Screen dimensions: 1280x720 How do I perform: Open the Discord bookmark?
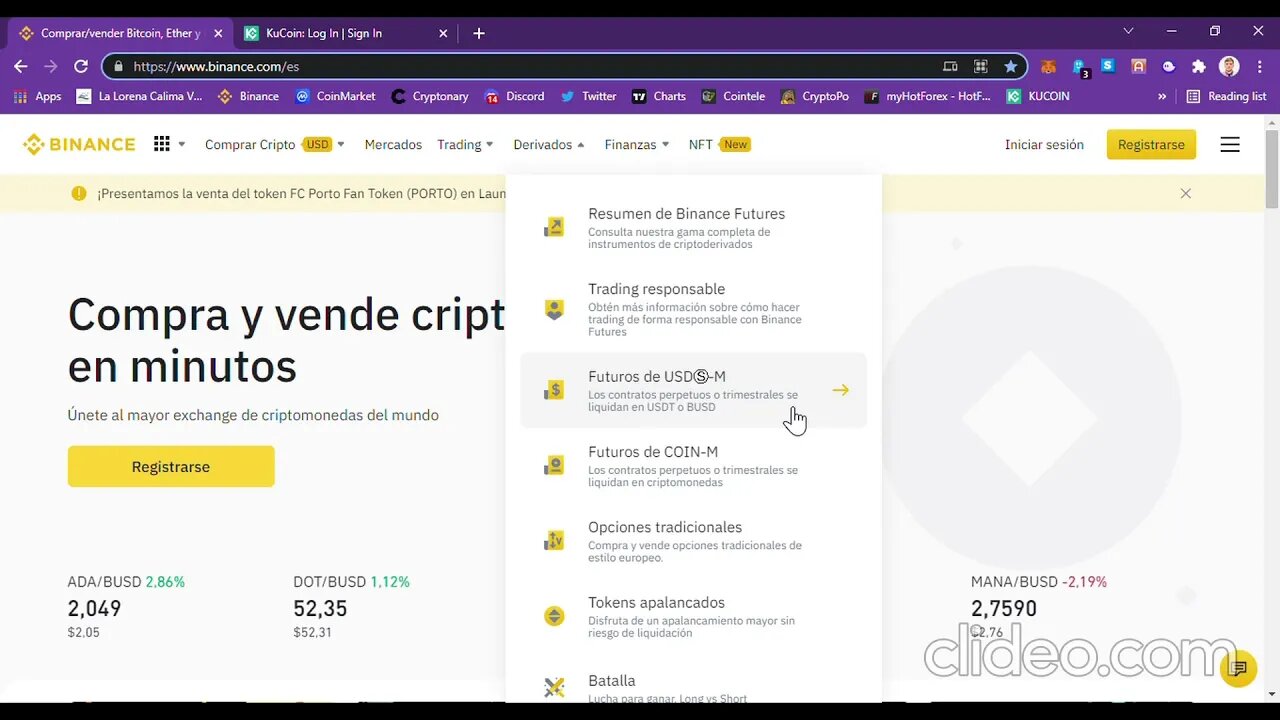coord(514,96)
